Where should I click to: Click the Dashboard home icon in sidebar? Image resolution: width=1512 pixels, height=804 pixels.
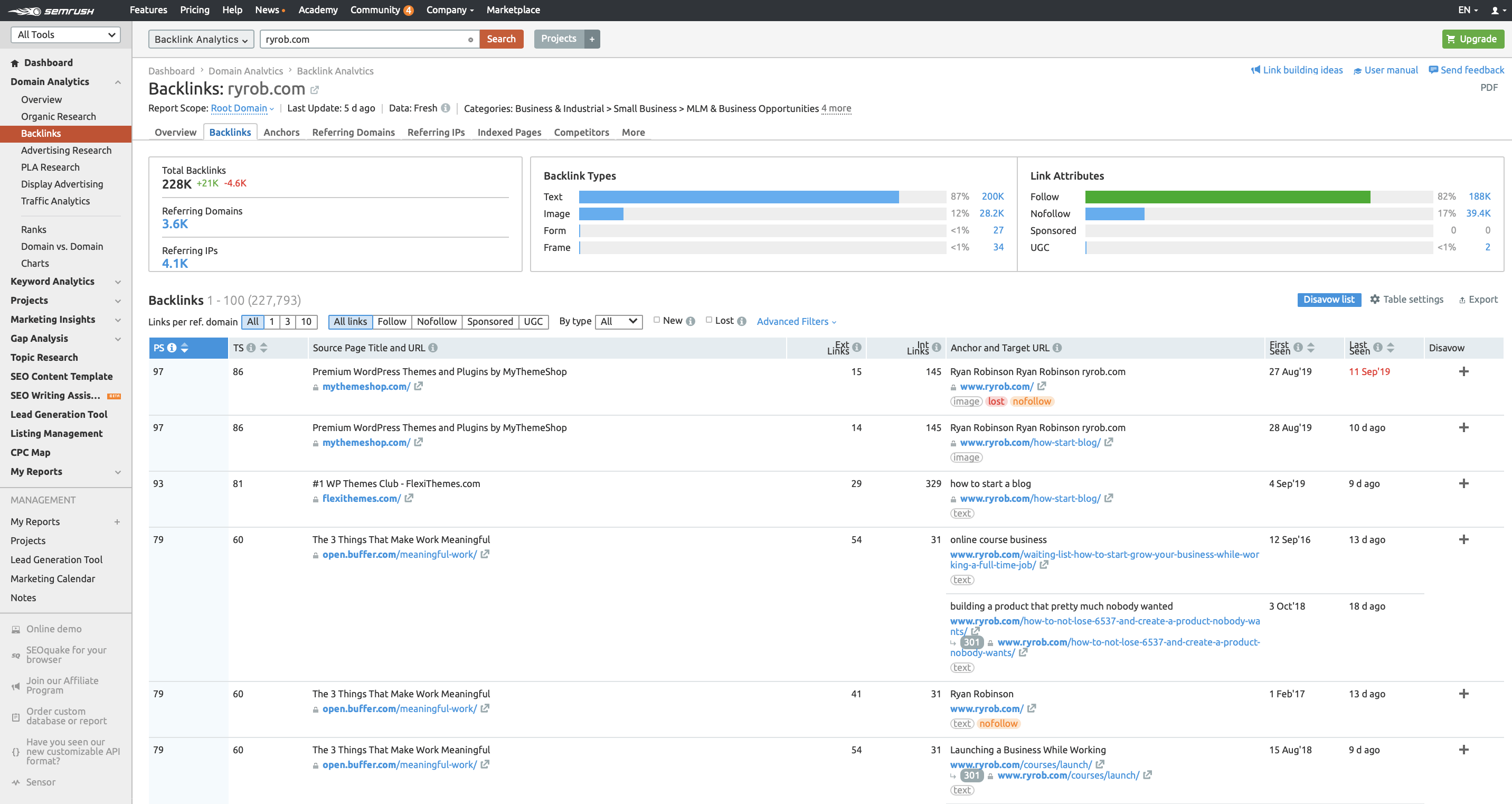[15, 63]
